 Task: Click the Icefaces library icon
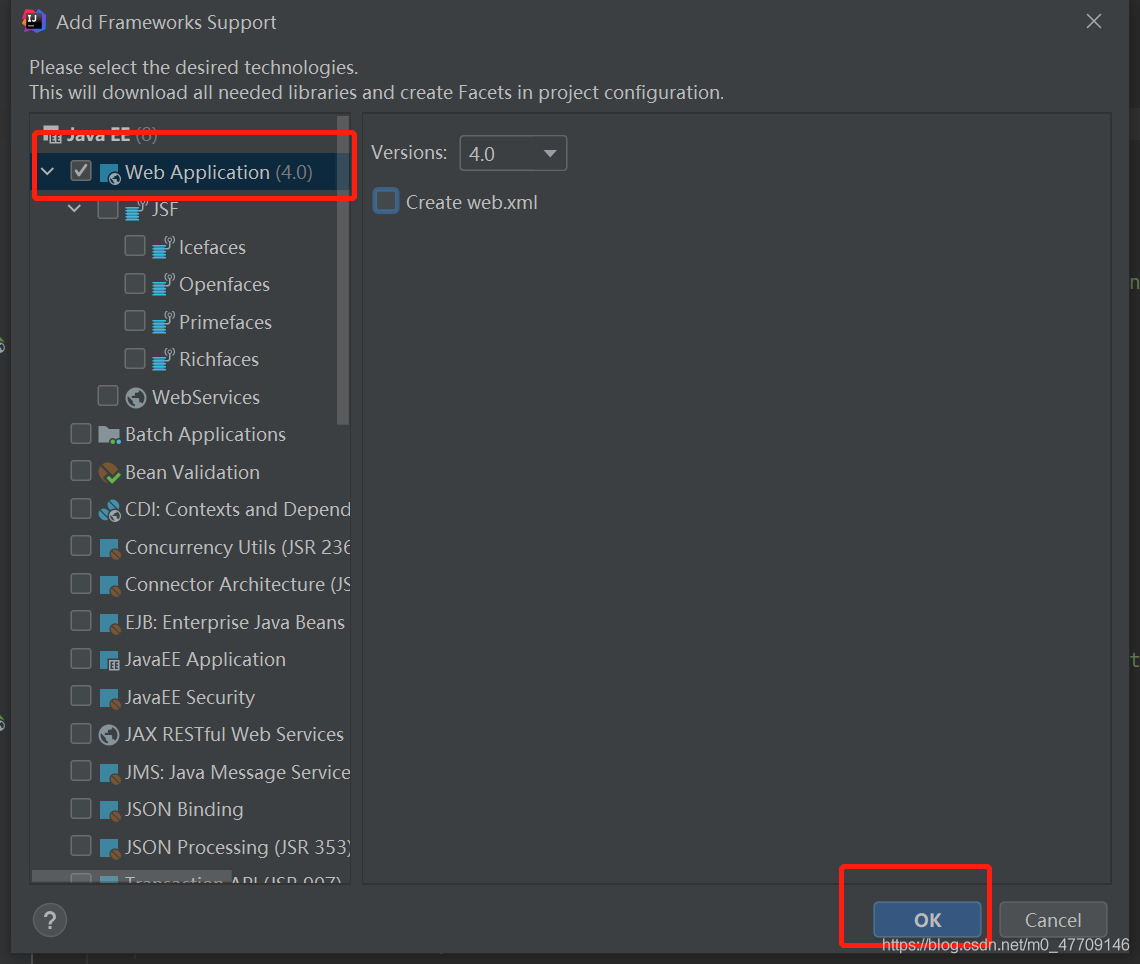pos(163,247)
